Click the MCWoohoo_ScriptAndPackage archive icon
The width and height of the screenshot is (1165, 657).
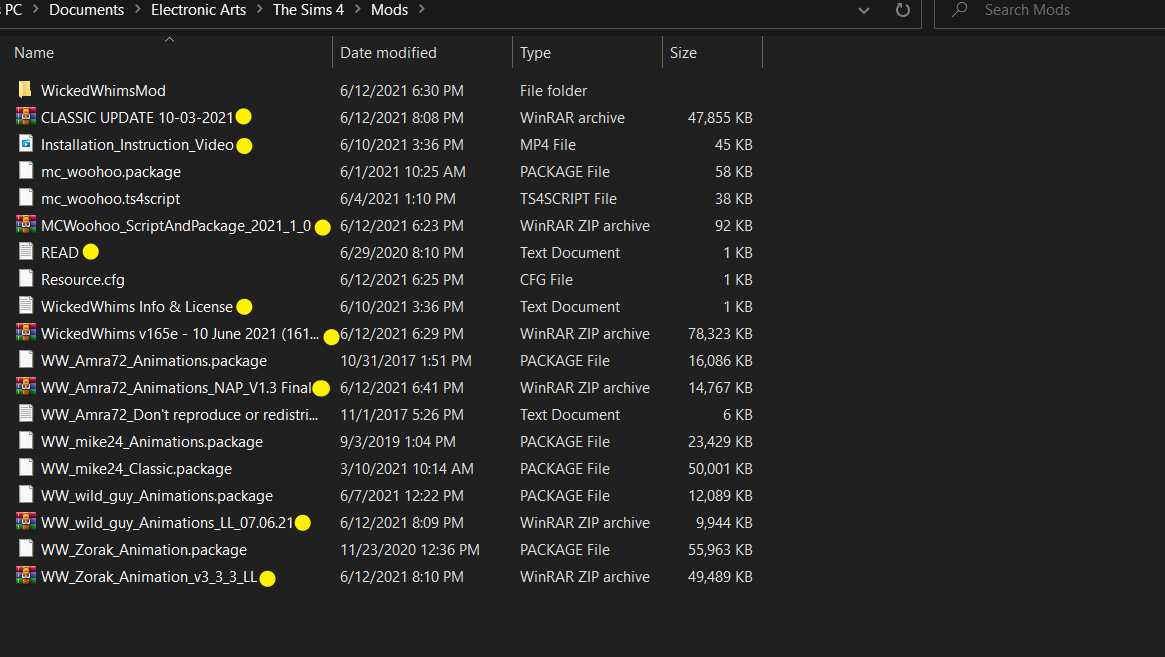click(x=25, y=224)
